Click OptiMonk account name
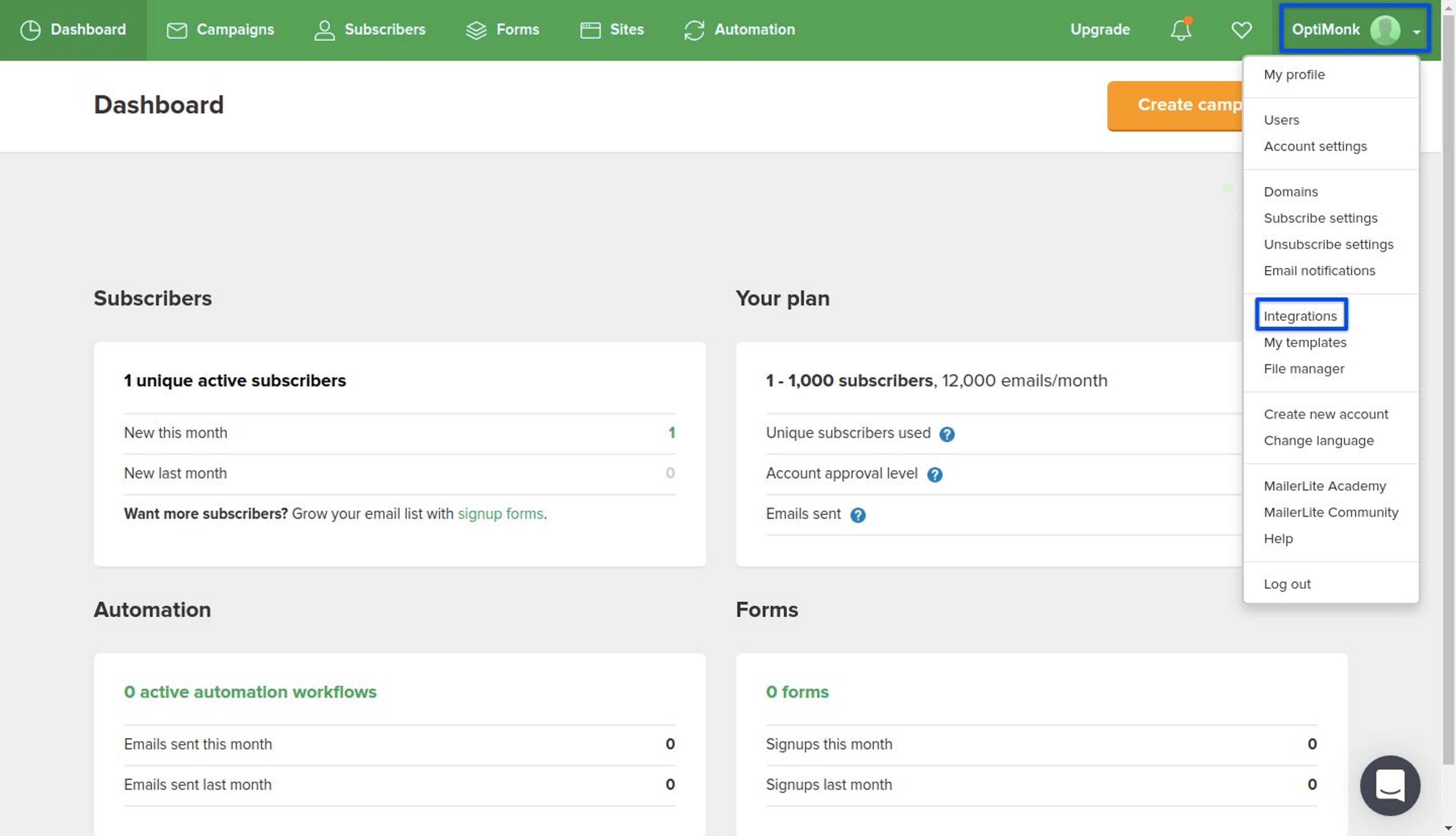Viewport: 1456px width, 836px height. [1325, 29]
